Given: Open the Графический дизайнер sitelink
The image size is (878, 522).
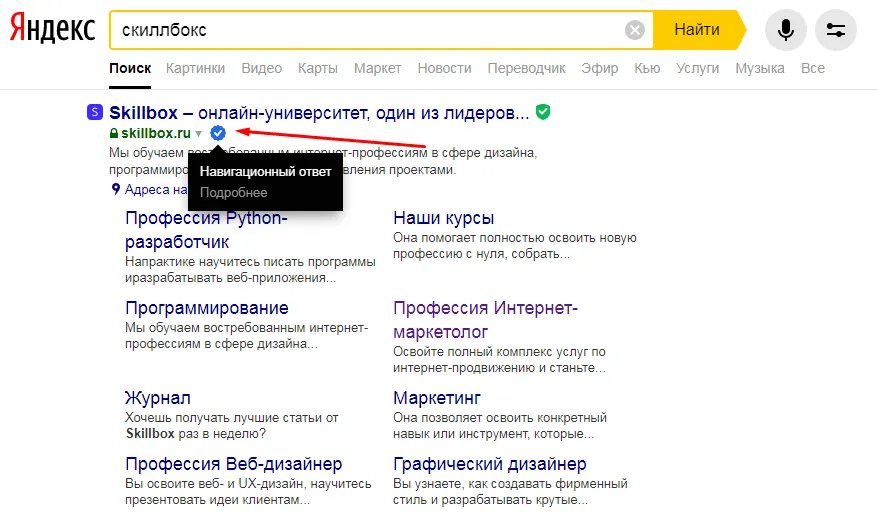Looking at the screenshot, I should (x=489, y=464).
